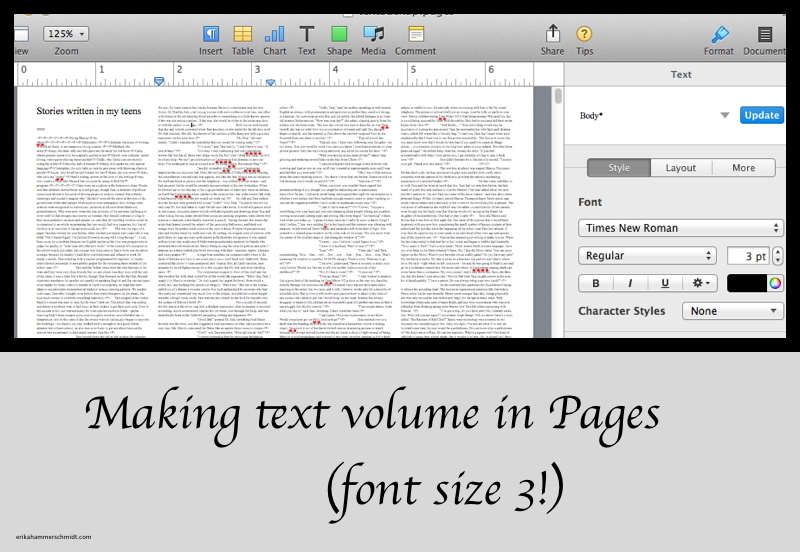Open advanced text options gear menu
The image size is (800, 552).
pyautogui.click(x=701, y=283)
